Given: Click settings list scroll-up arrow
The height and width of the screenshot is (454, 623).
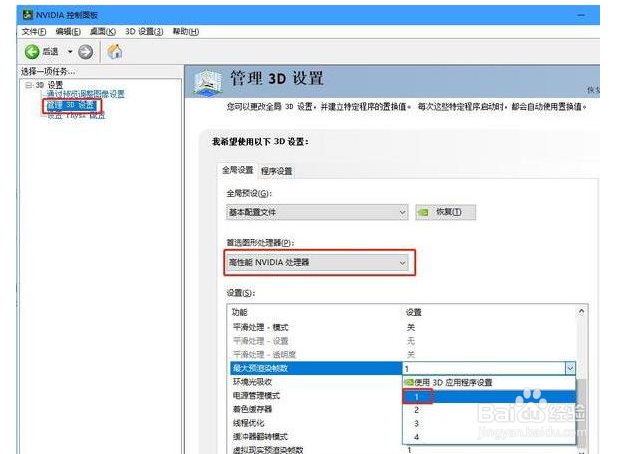Looking at the screenshot, I should click(581, 311).
